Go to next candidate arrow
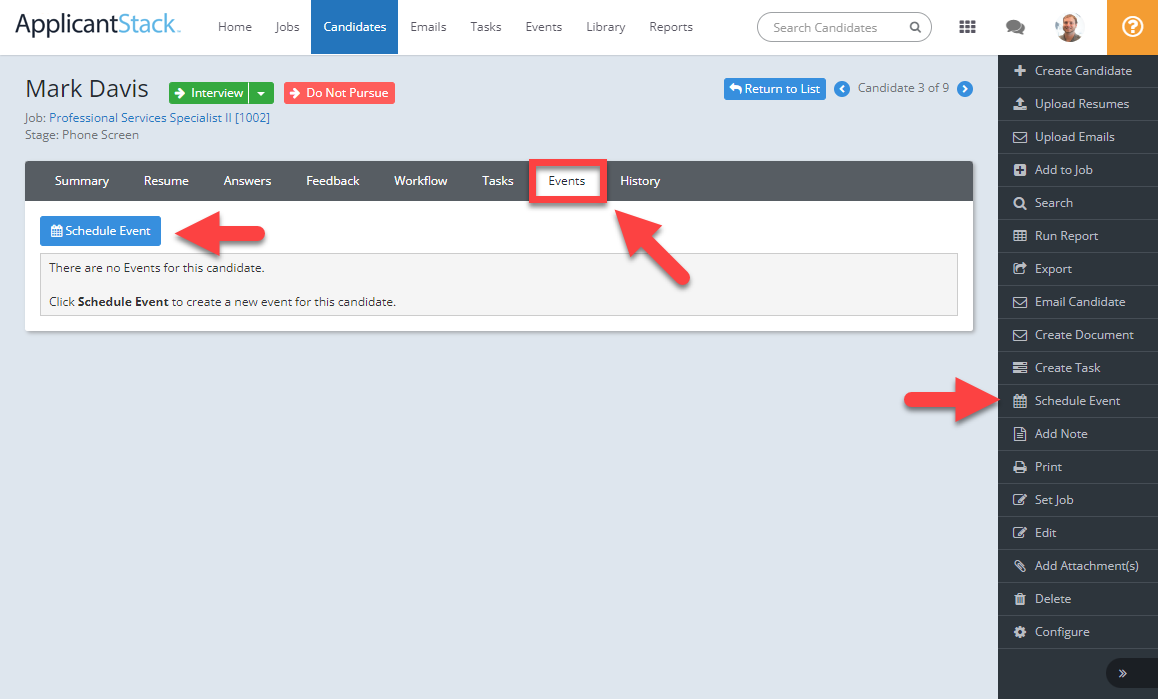The height and width of the screenshot is (699, 1158). click(x=964, y=89)
